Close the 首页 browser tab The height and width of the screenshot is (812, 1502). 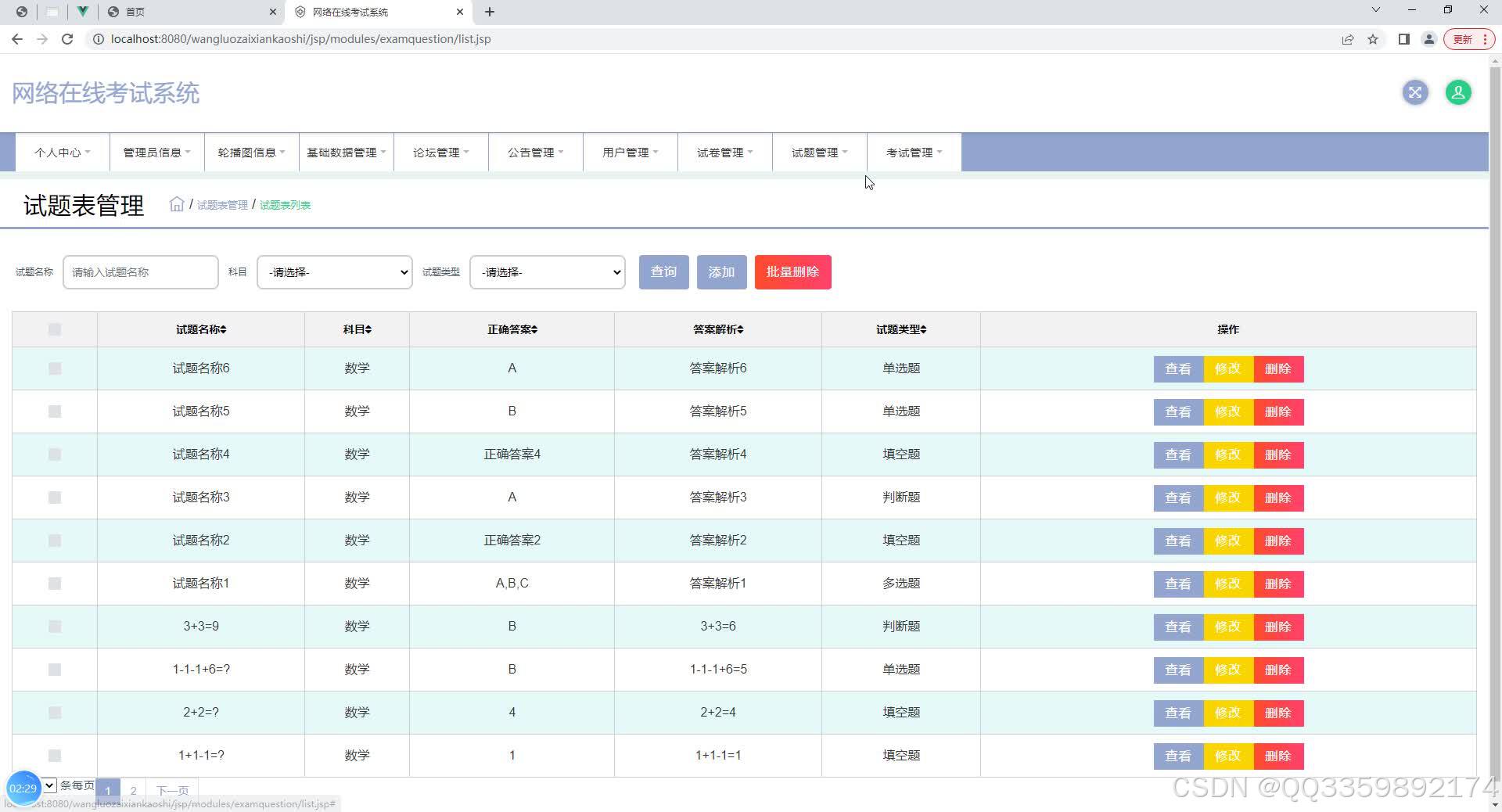[x=273, y=12]
